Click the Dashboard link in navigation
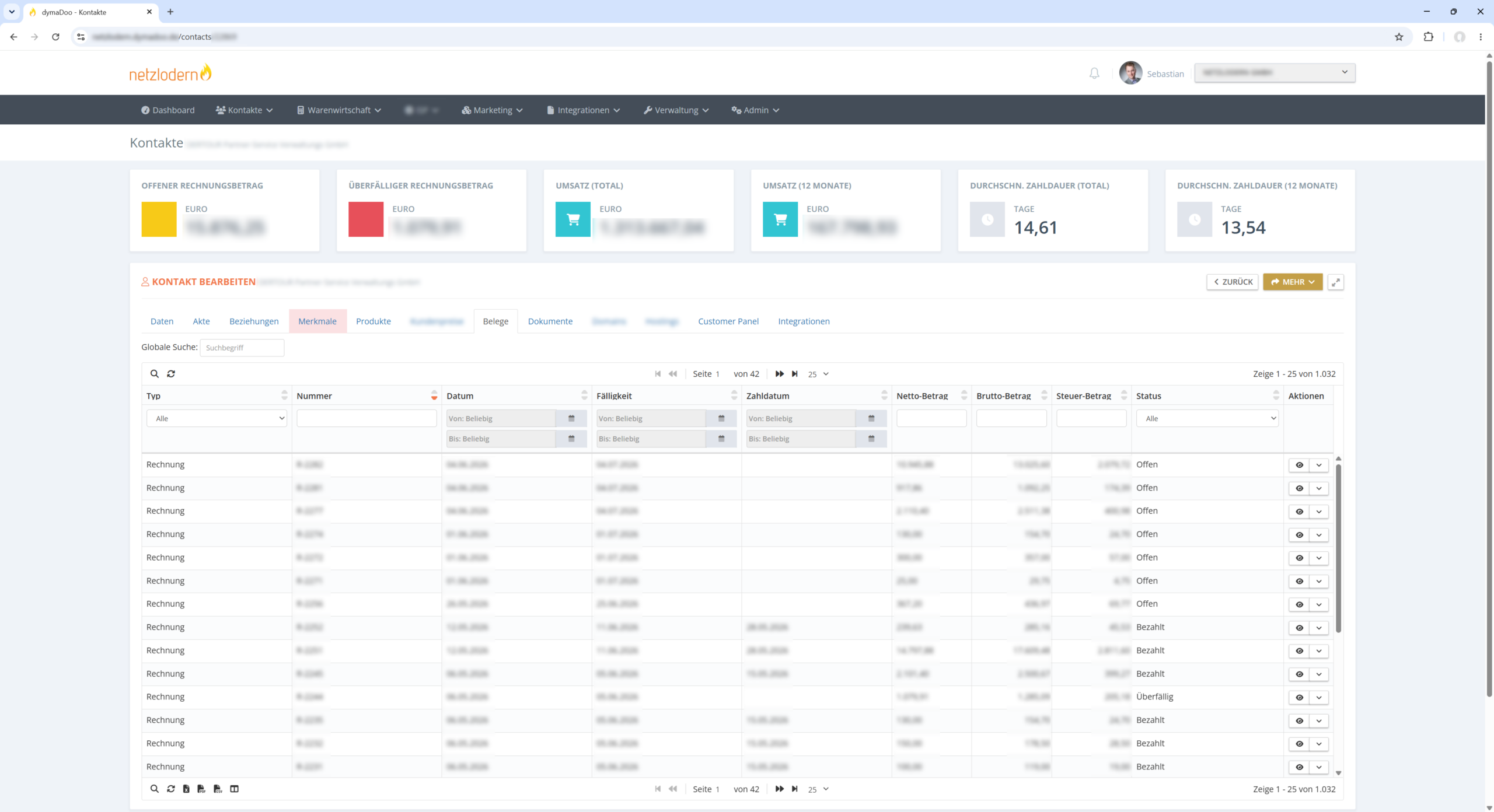 point(168,110)
